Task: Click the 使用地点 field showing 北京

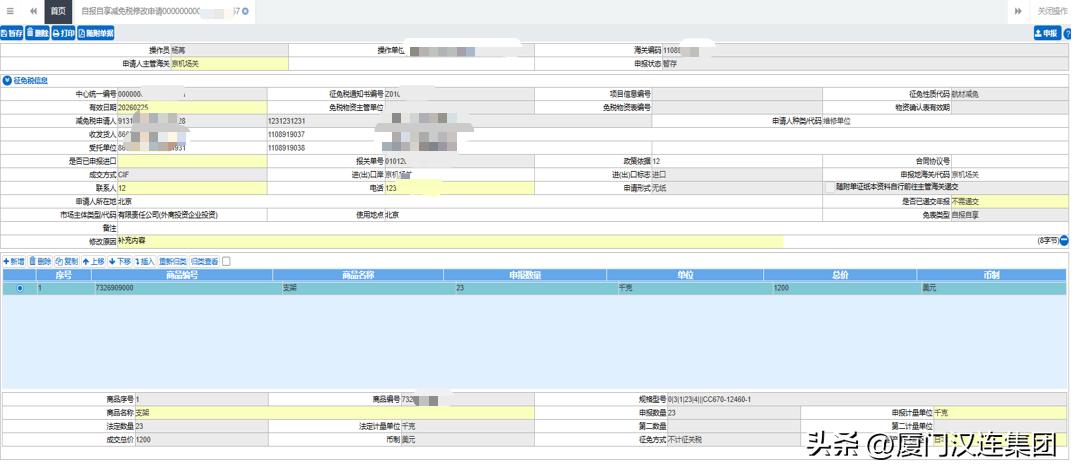Action: point(604,214)
